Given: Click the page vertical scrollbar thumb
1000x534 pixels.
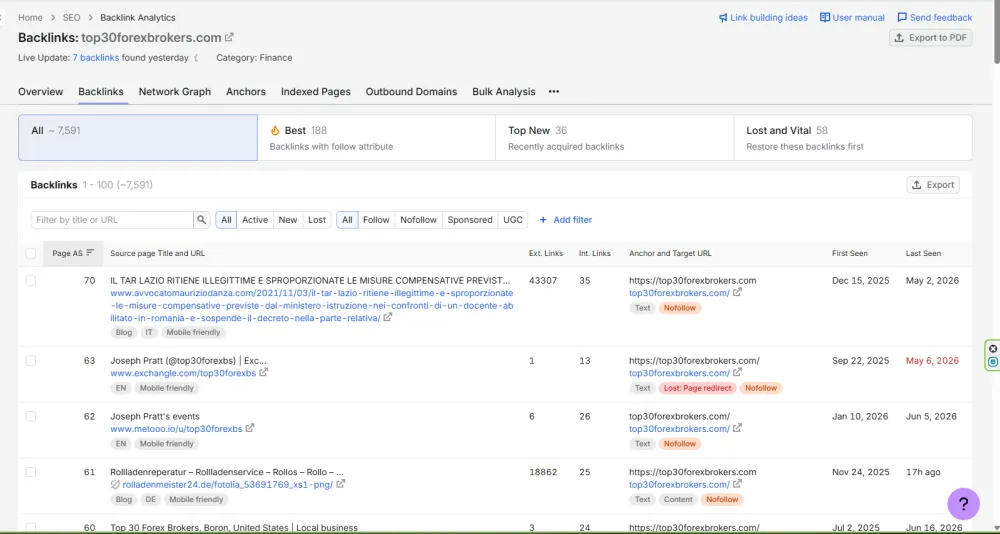Looking at the screenshot, I should [x=996, y=32].
